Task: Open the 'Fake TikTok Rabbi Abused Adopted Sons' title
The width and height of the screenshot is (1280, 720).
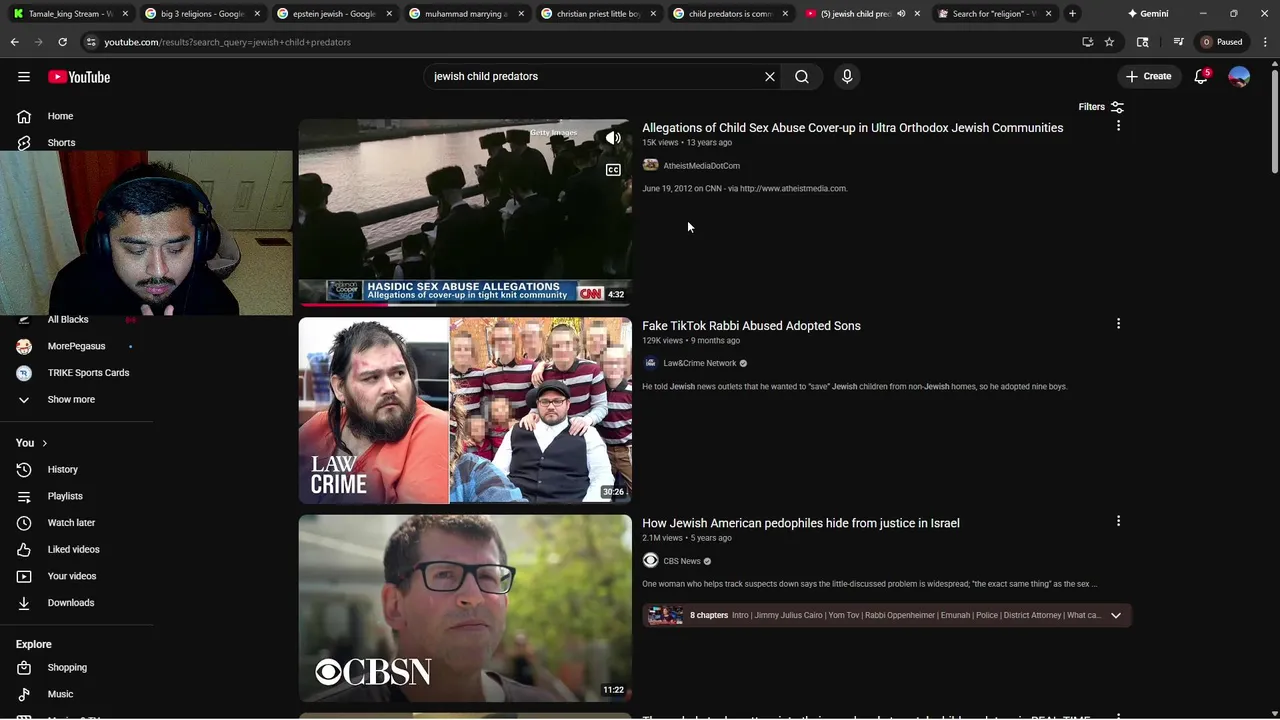Action: coord(751,326)
